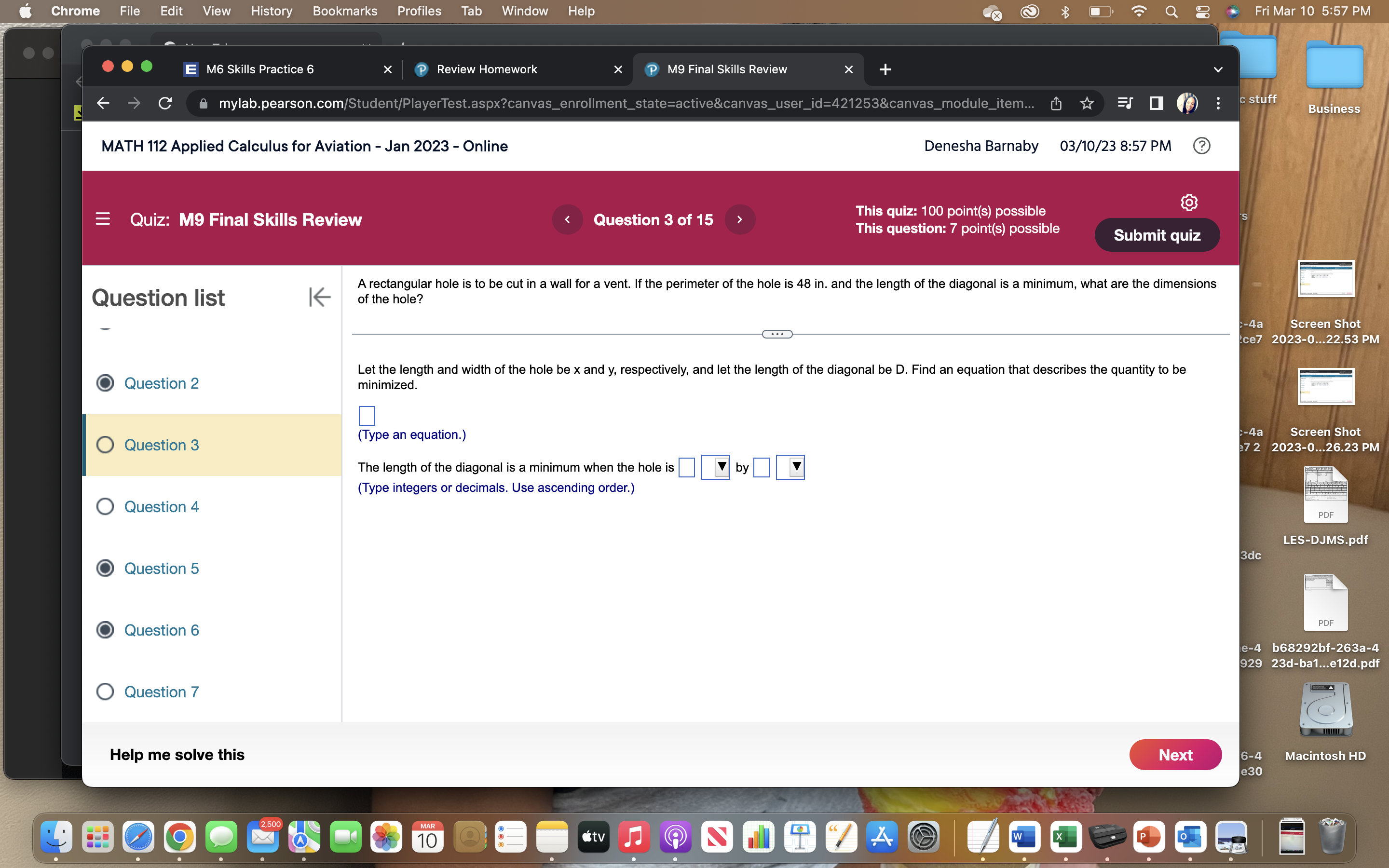Click the settings gear on the quiz banner
Image resolution: width=1389 pixels, height=868 pixels.
(x=1189, y=202)
